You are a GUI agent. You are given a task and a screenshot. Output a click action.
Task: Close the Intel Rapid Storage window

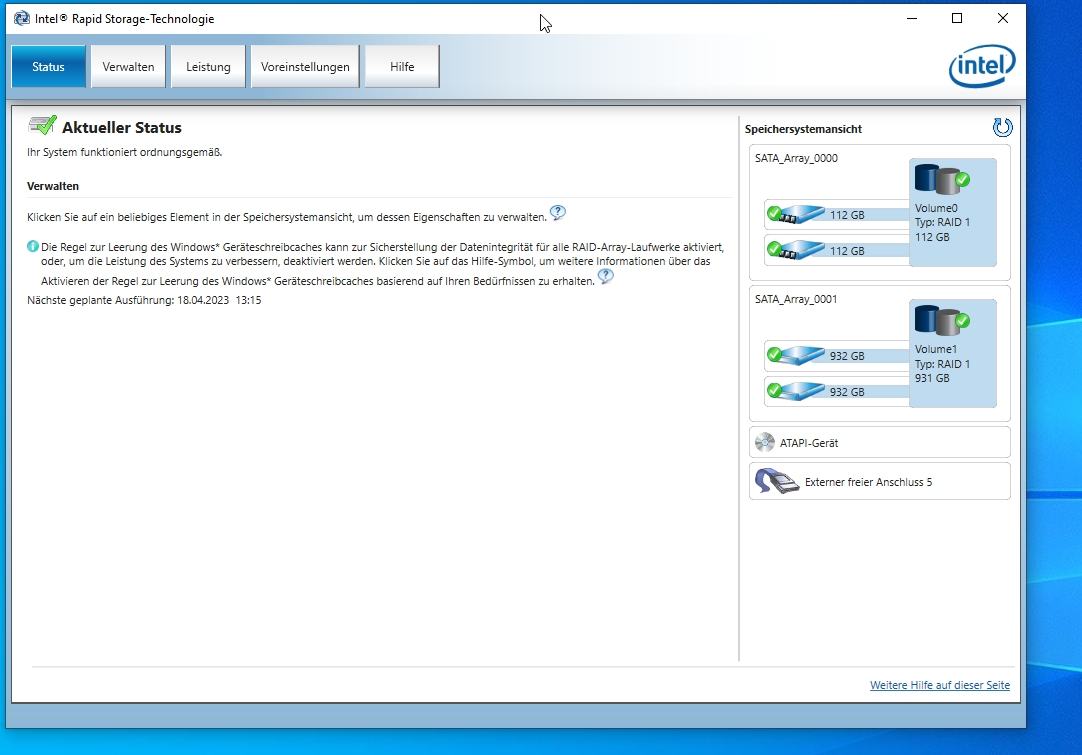tap(1003, 19)
